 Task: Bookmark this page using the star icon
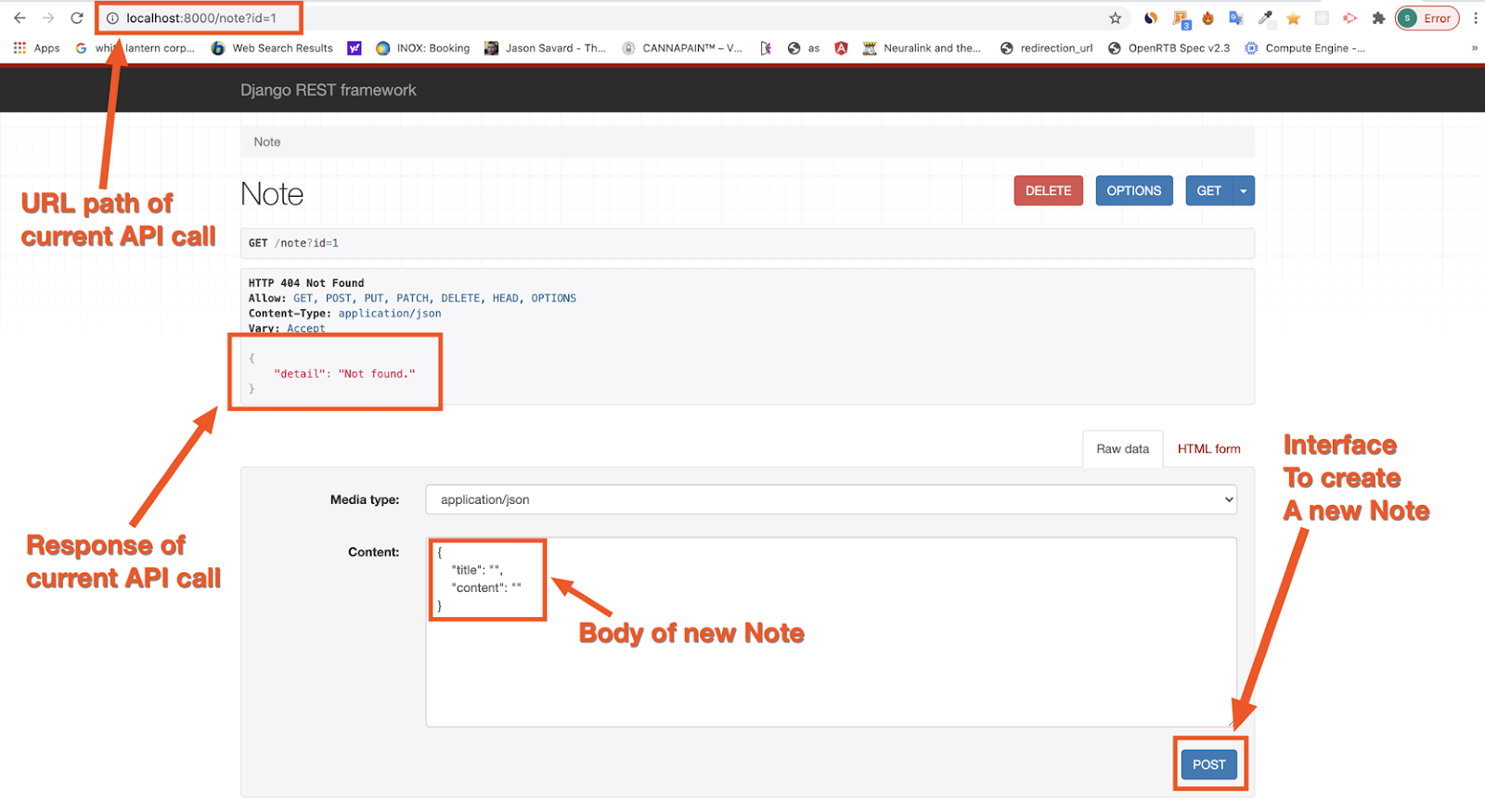[x=1115, y=18]
